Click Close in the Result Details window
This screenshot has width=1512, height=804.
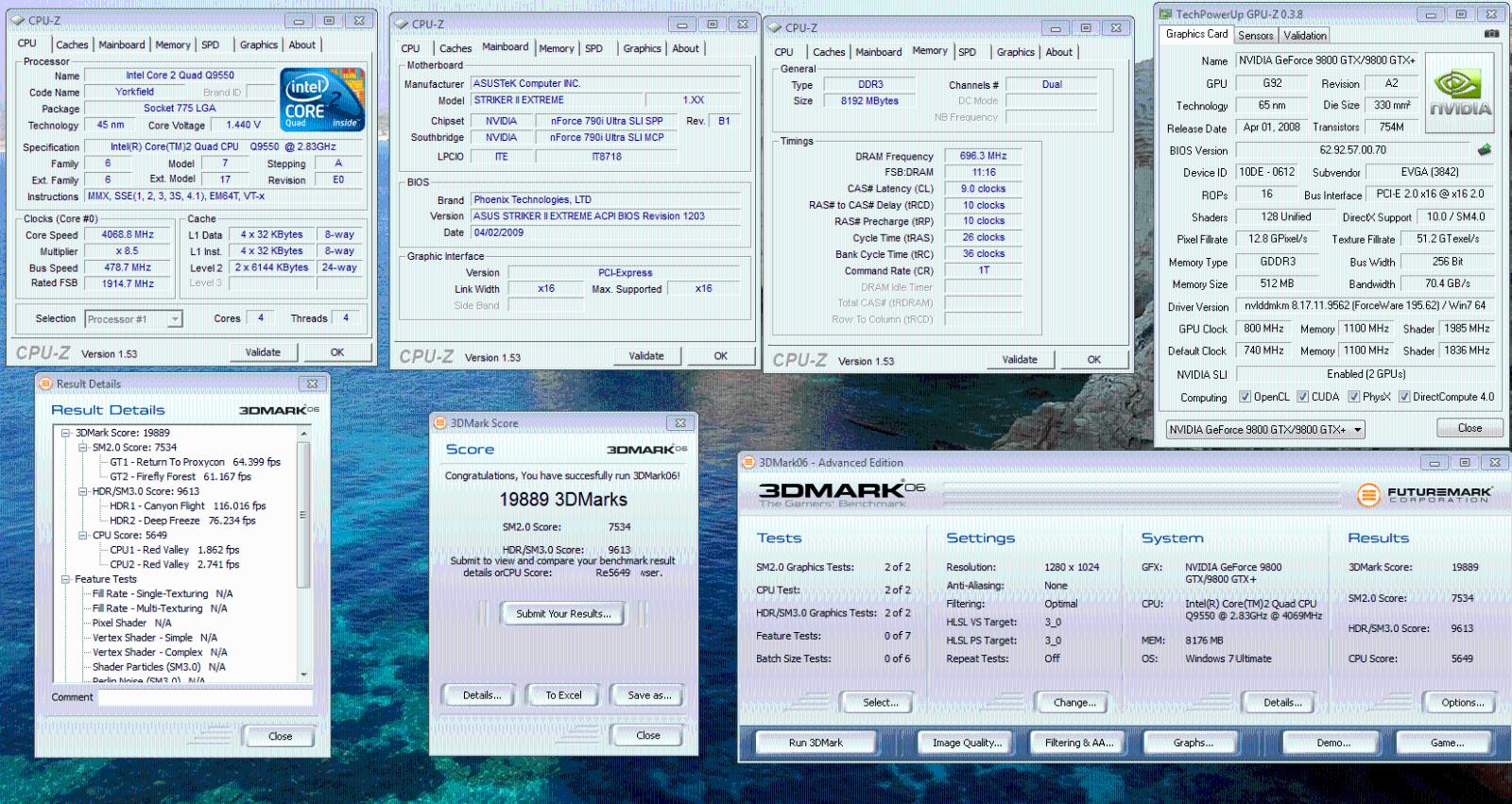pyautogui.click(x=280, y=736)
